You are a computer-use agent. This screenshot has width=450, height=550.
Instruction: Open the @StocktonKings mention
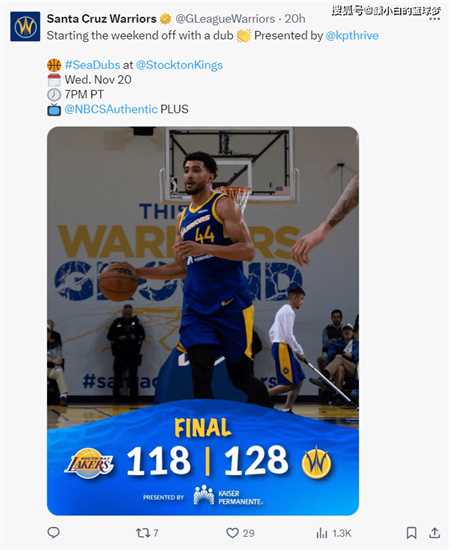pos(179,65)
